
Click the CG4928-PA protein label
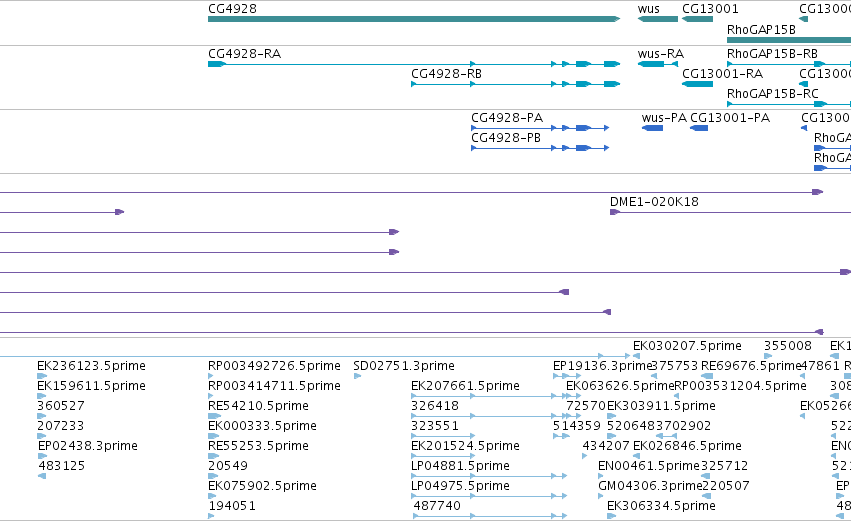[x=507, y=118]
